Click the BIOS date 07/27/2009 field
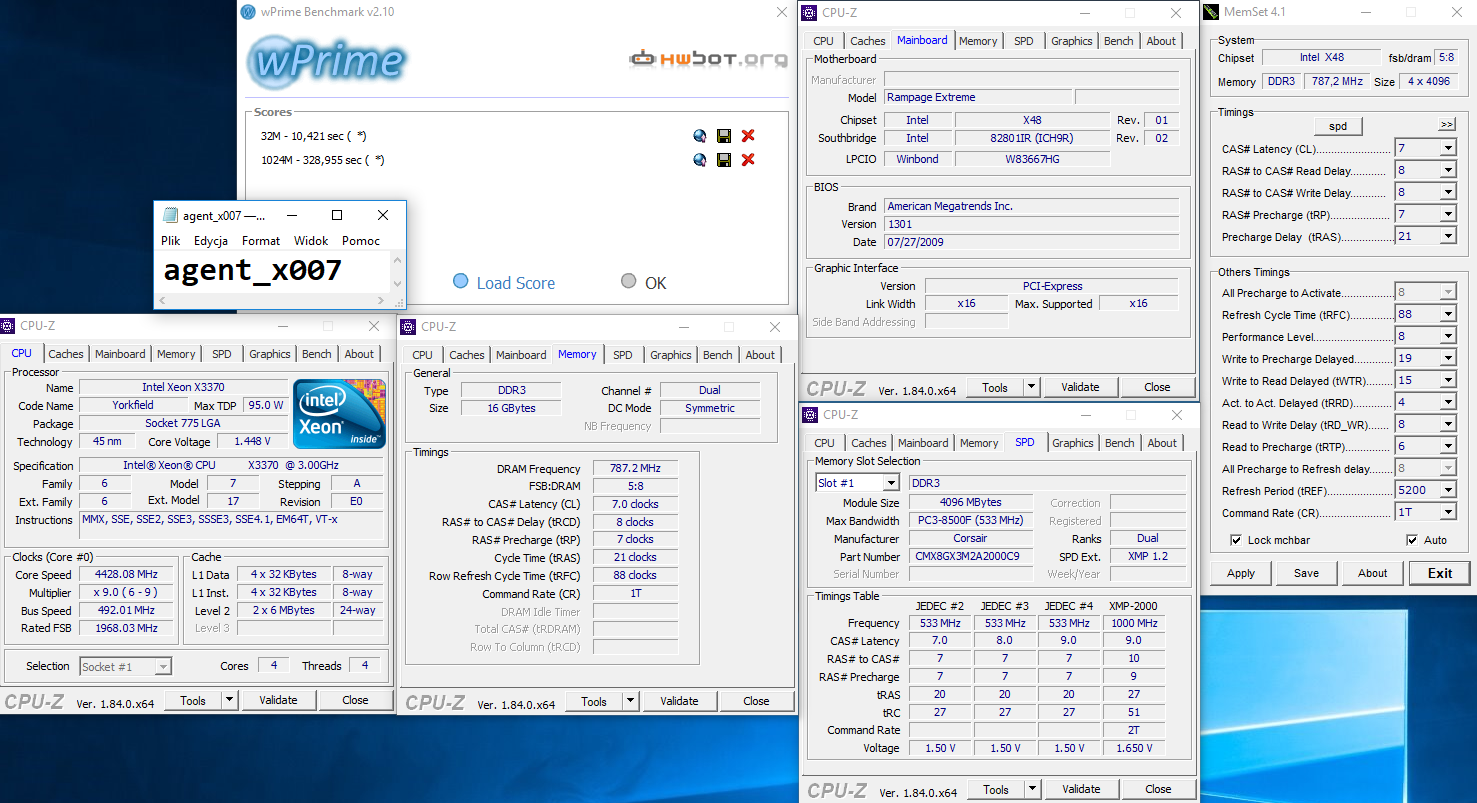The image size is (1477, 803). pyautogui.click(x=1031, y=242)
